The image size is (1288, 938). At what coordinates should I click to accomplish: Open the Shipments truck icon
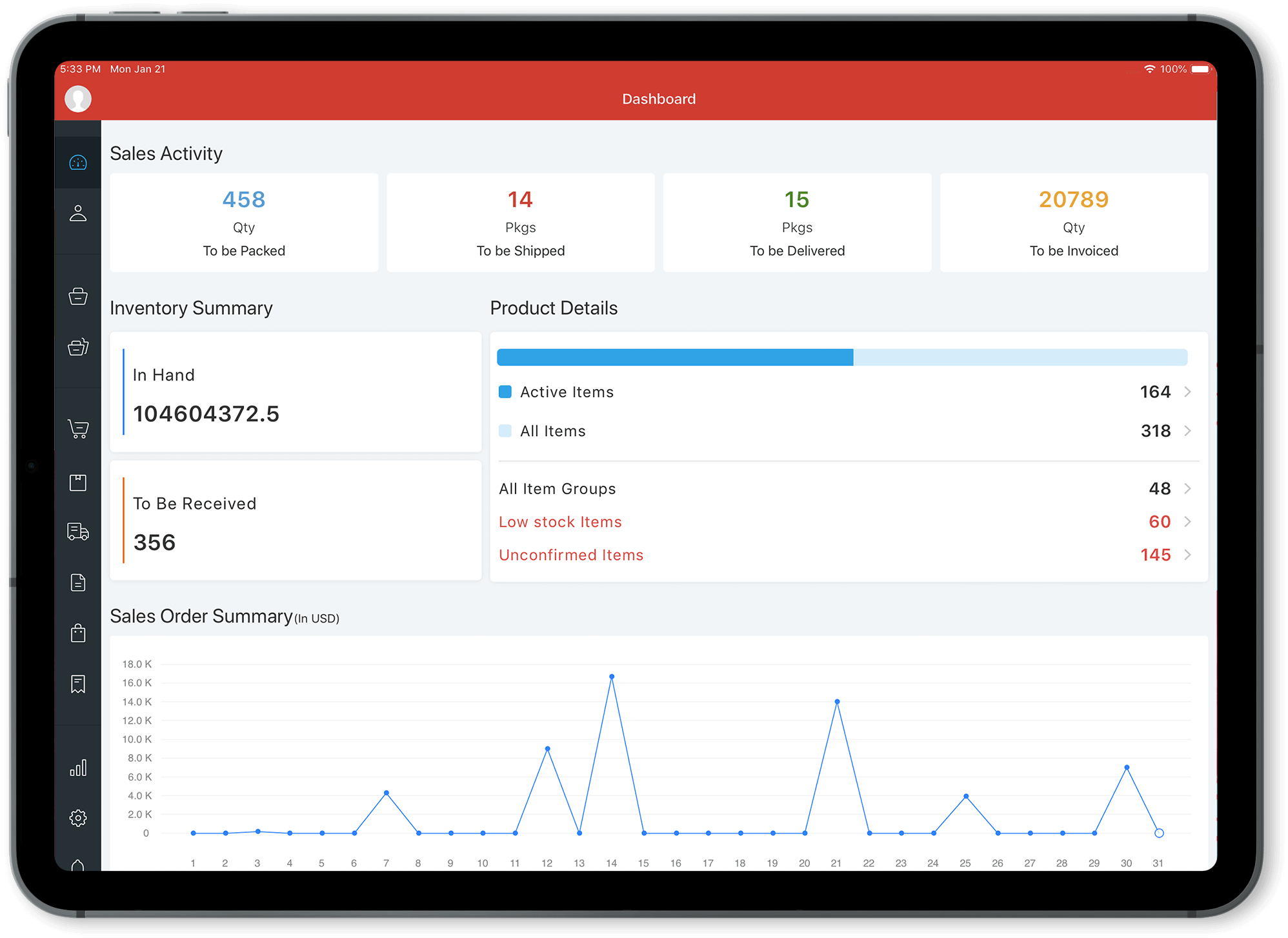[x=77, y=532]
